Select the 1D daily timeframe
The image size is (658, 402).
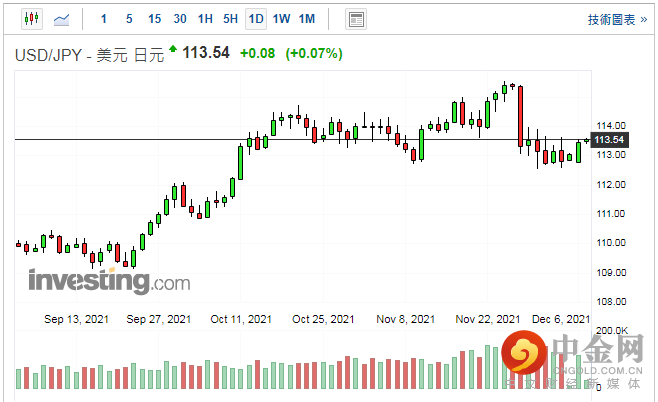coord(256,19)
